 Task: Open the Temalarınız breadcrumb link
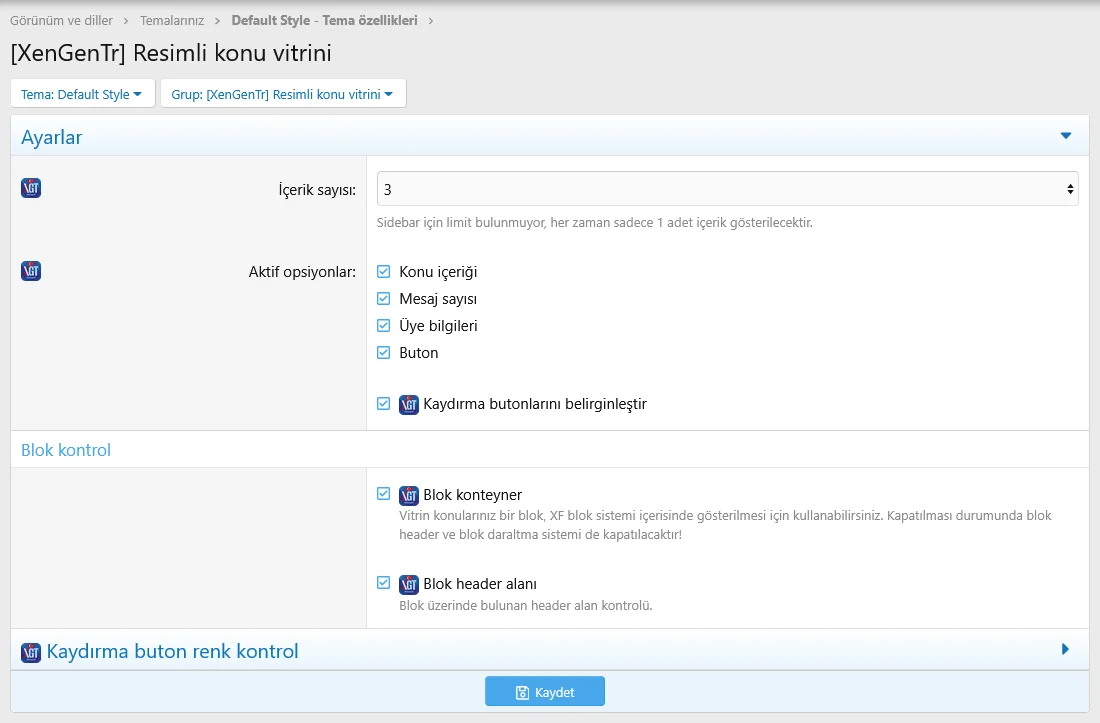(x=172, y=20)
